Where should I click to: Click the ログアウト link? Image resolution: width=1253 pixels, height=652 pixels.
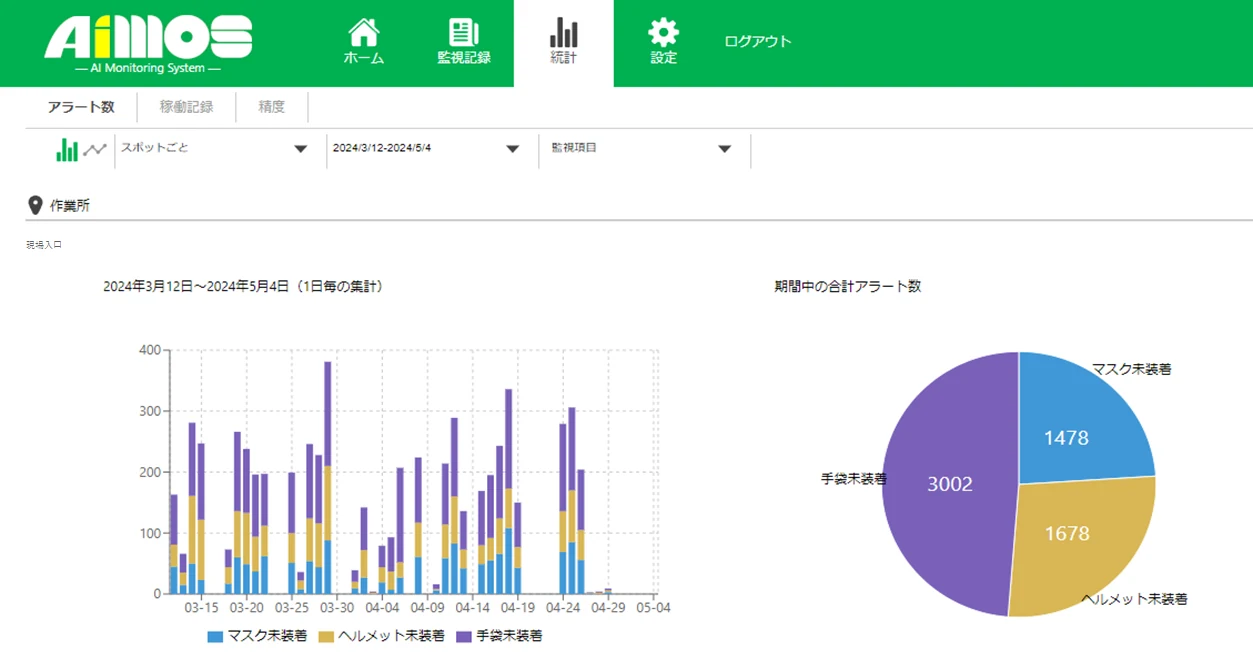tap(758, 41)
